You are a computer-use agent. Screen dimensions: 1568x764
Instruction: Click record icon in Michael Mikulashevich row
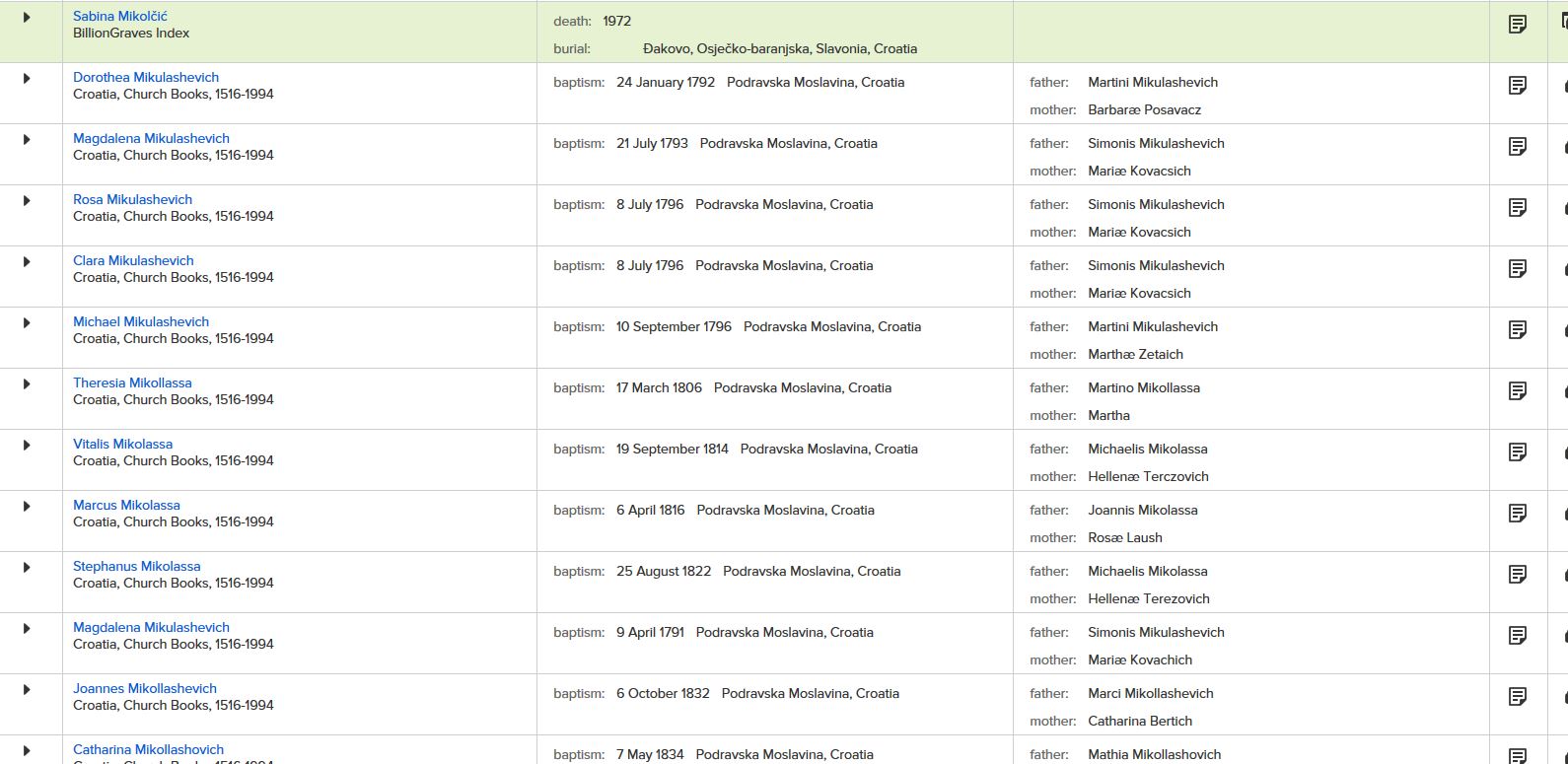click(x=1518, y=330)
